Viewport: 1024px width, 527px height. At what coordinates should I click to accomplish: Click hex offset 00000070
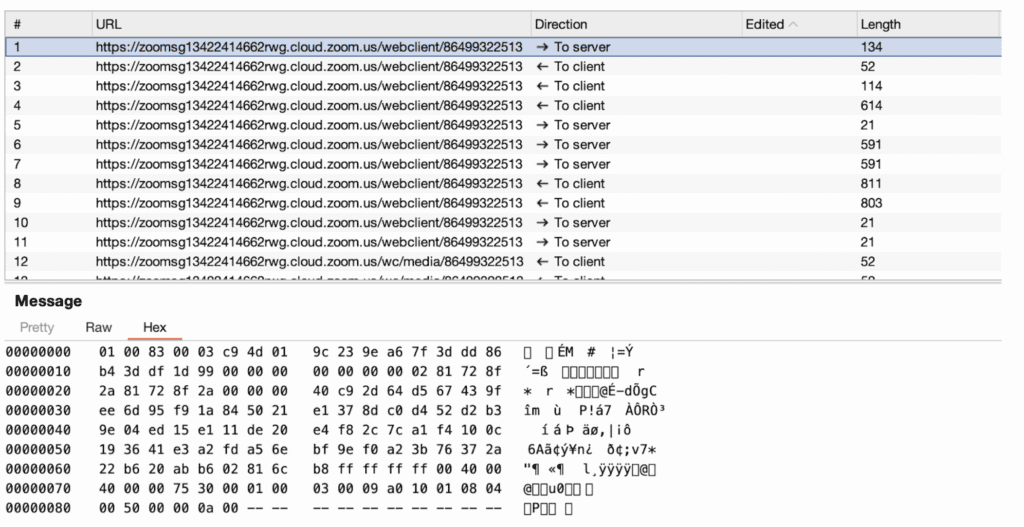[39, 488]
